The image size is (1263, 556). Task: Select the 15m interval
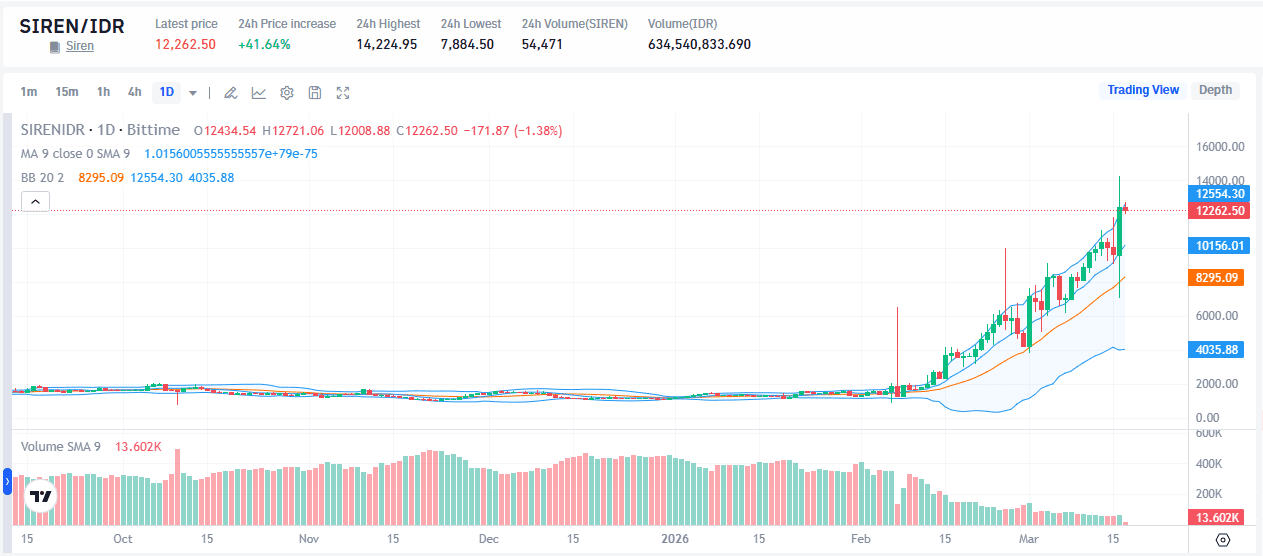click(67, 92)
